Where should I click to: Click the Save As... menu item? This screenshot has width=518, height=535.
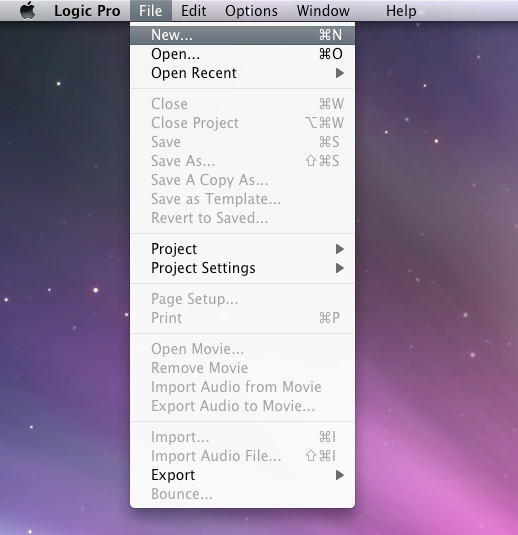coord(242,161)
